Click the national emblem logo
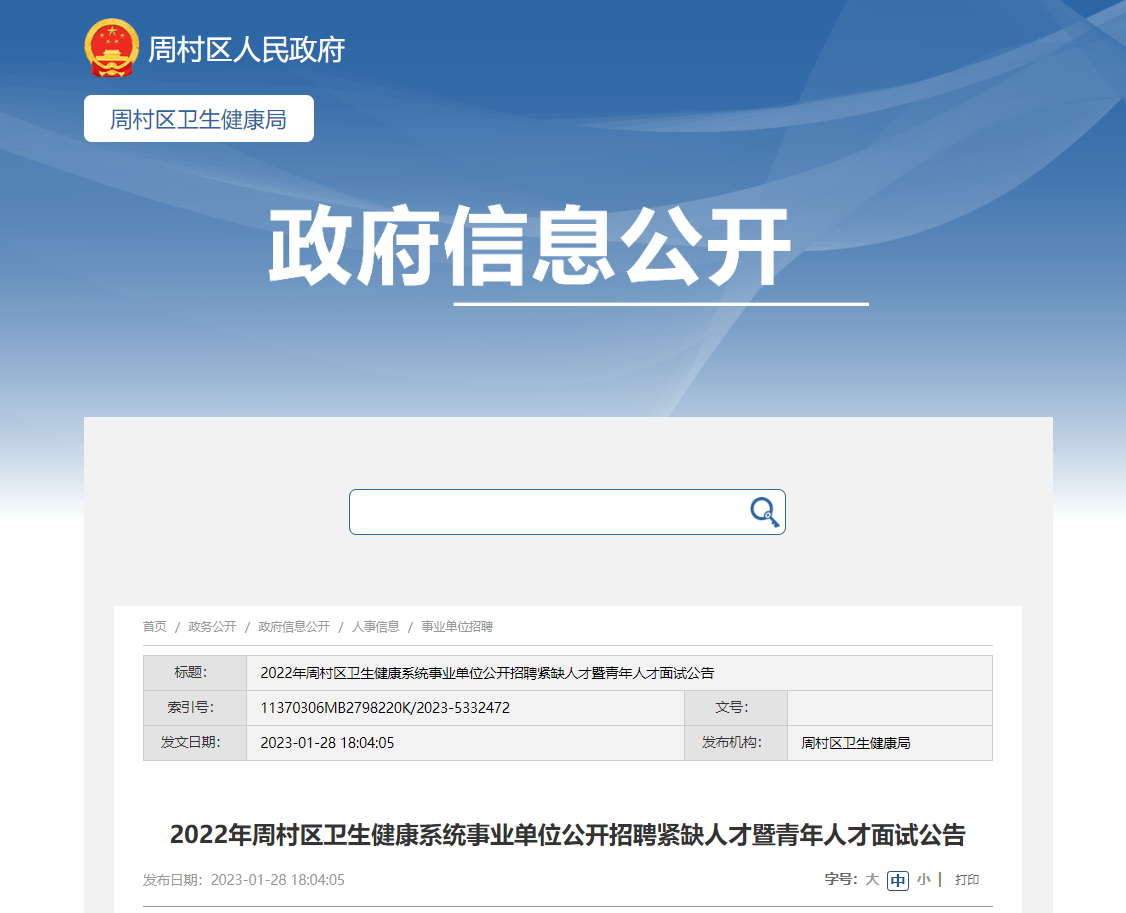 pos(112,48)
